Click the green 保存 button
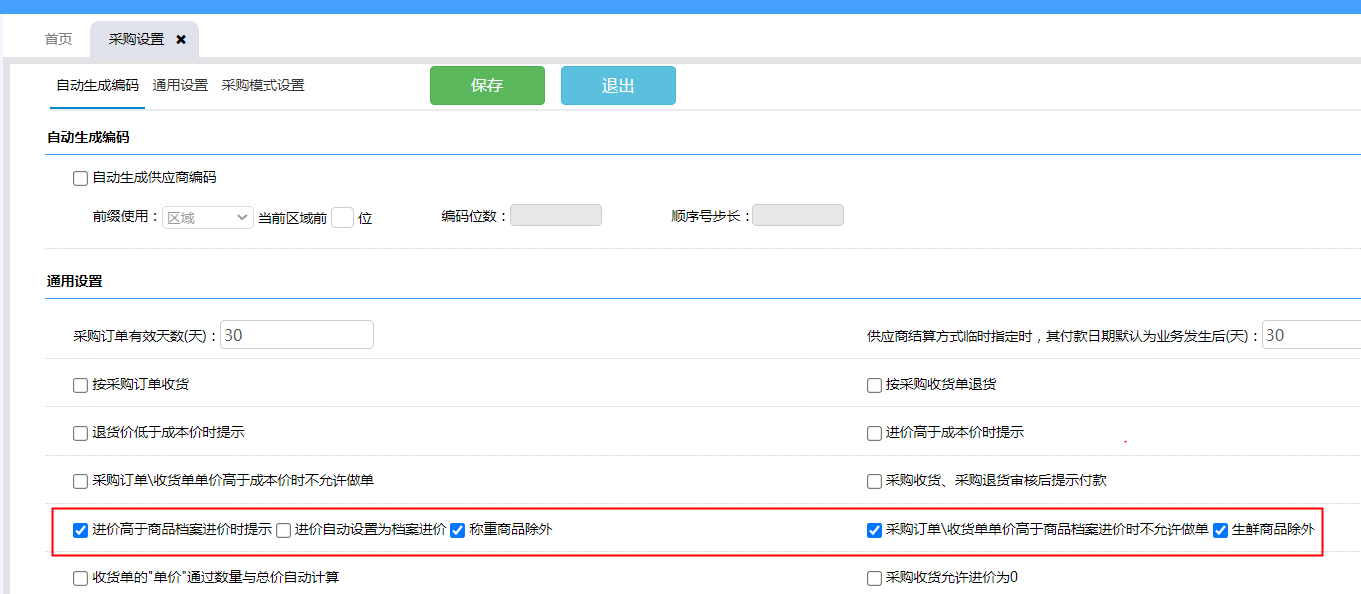The width and height of the screenshot is (1361, 594). click(487, 85)
